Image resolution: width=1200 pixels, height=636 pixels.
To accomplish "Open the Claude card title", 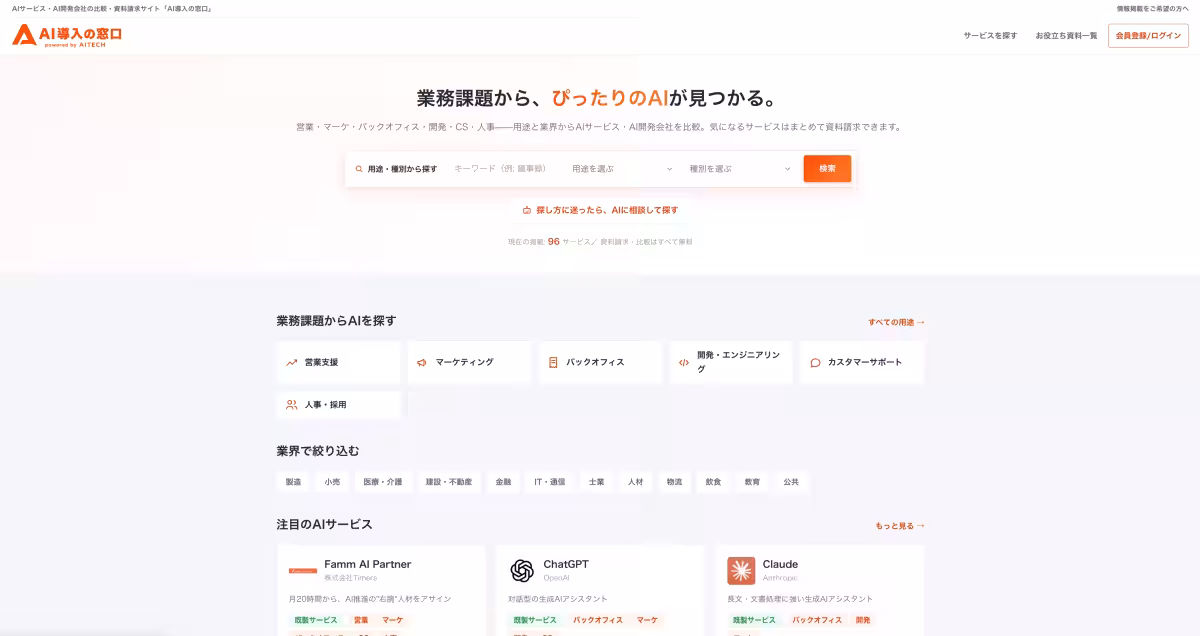I will click(780, 564).
